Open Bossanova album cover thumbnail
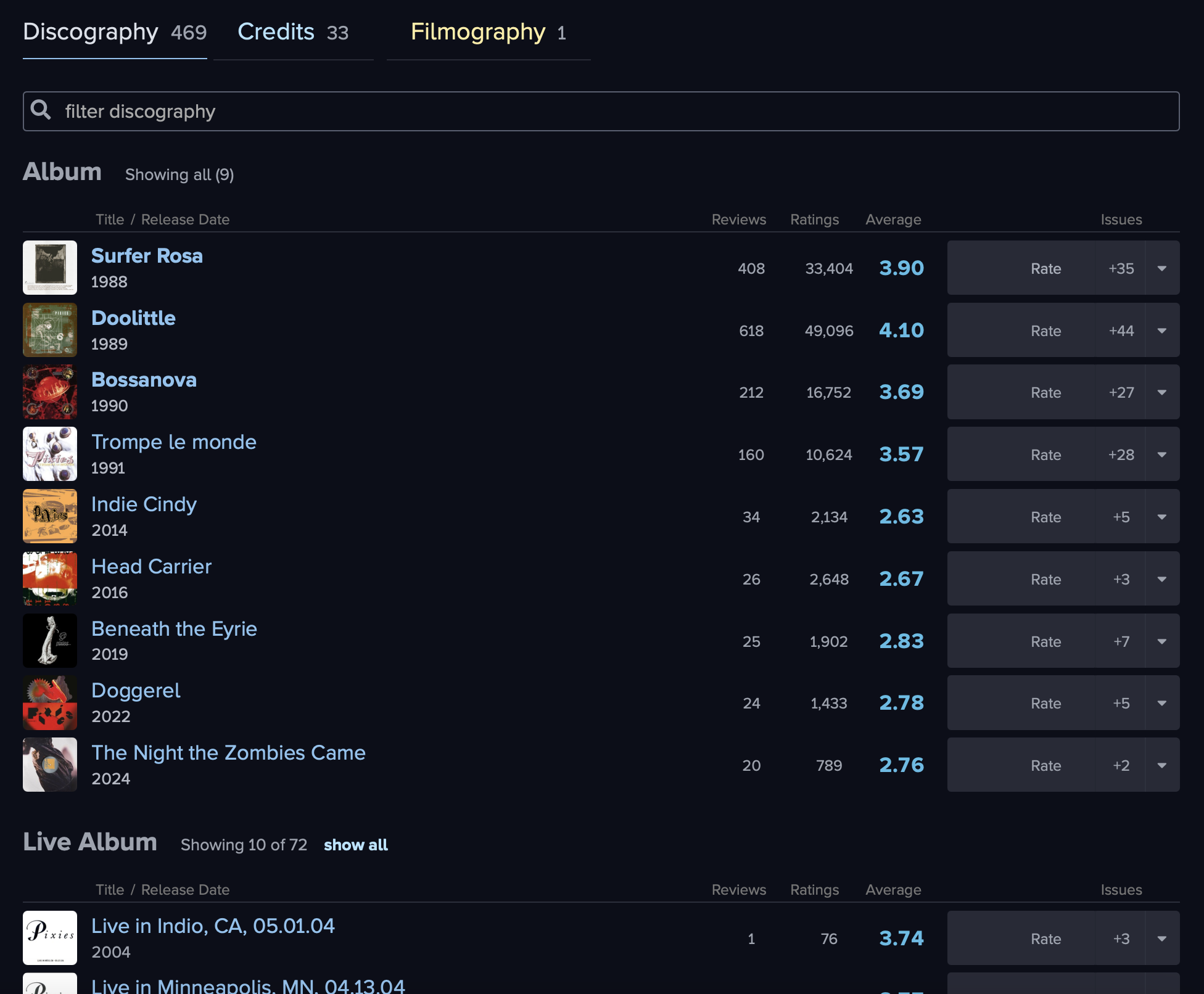 50,392
